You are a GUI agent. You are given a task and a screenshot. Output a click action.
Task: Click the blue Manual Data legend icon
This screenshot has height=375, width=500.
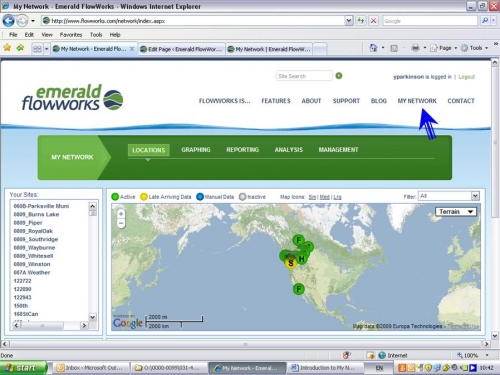[200, 197]
